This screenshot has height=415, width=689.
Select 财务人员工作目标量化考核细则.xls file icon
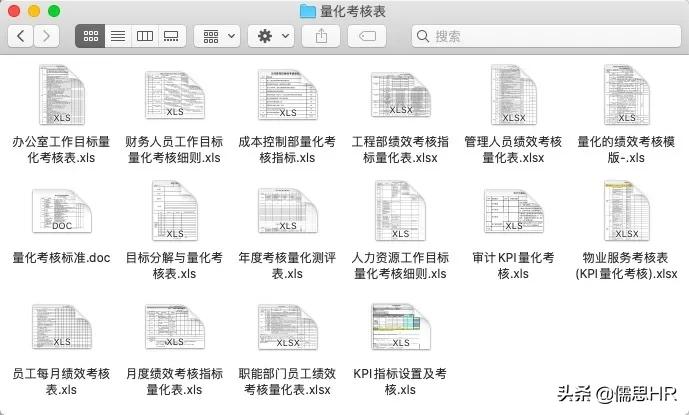175,95
